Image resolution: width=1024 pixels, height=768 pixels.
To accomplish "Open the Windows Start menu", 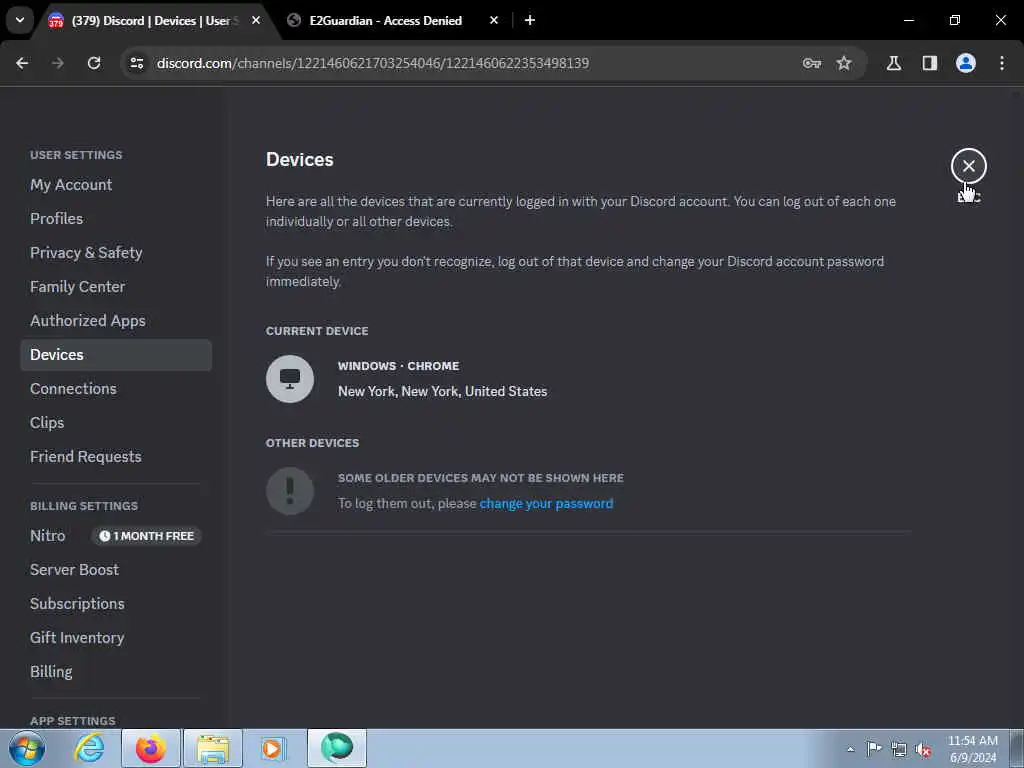I will coord(27,748).
